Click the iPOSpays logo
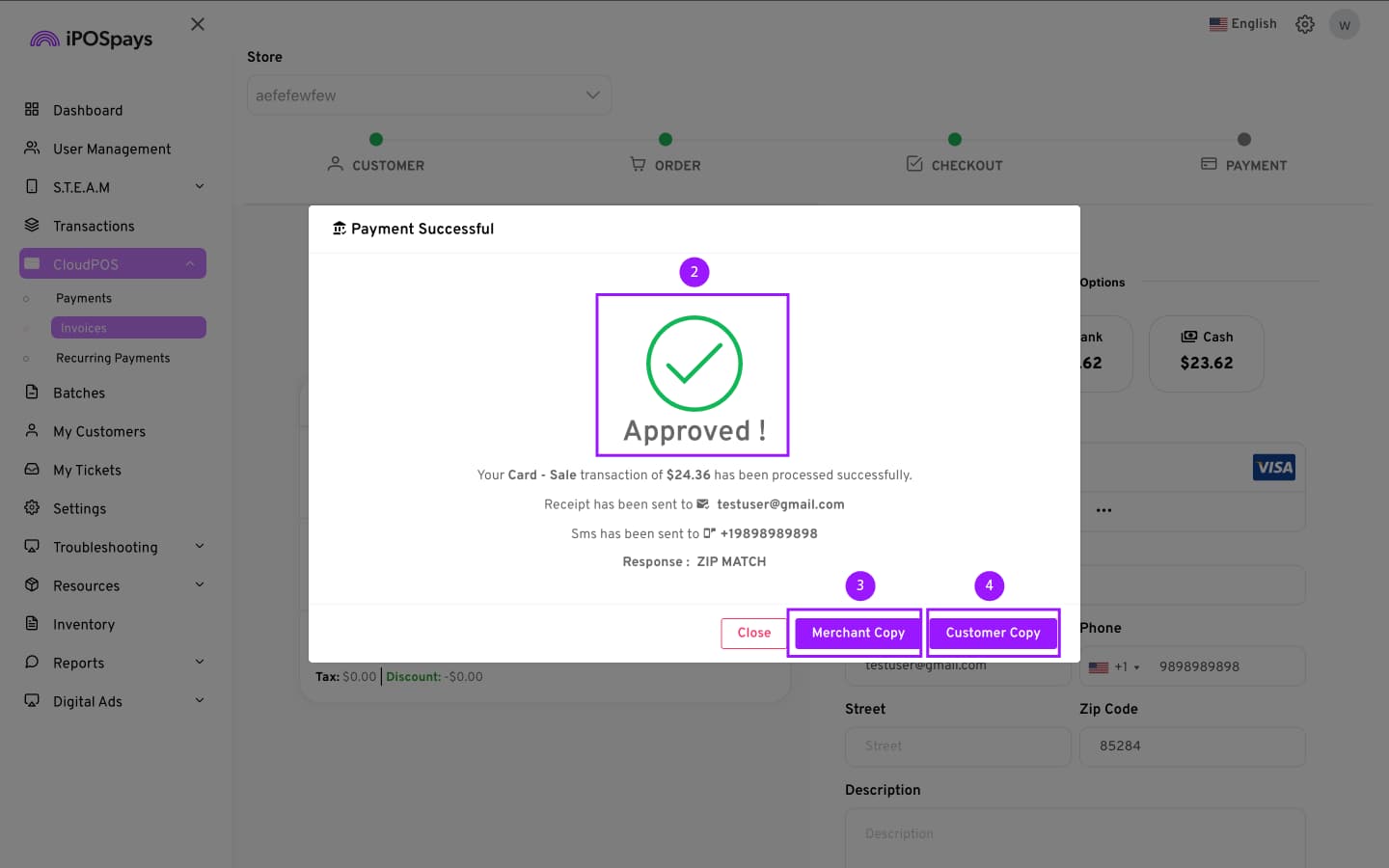The image size is (1389, 868). tap(92, 39)
